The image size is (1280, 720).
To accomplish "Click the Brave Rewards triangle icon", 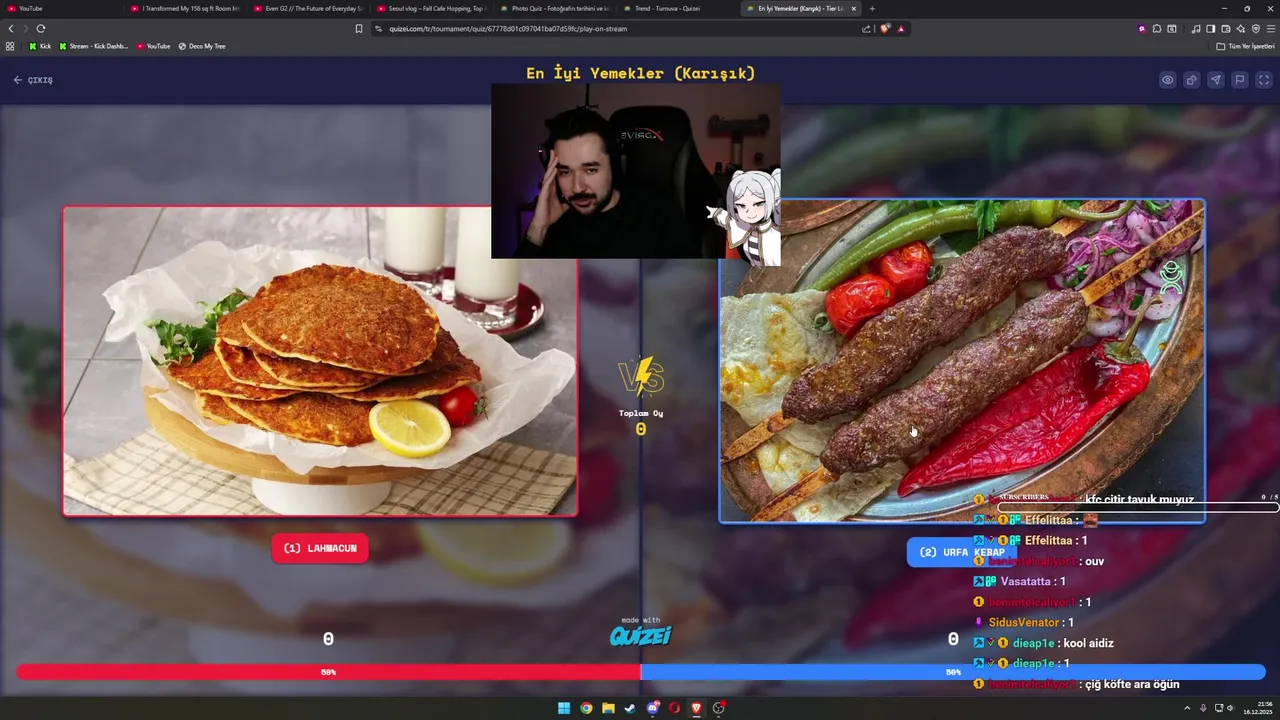I will pos(901,29).
